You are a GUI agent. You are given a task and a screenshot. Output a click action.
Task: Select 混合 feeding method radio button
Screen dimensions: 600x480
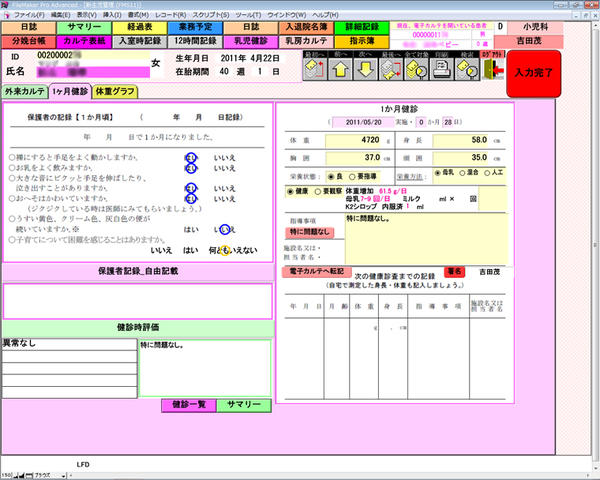[x=462, y=173]
